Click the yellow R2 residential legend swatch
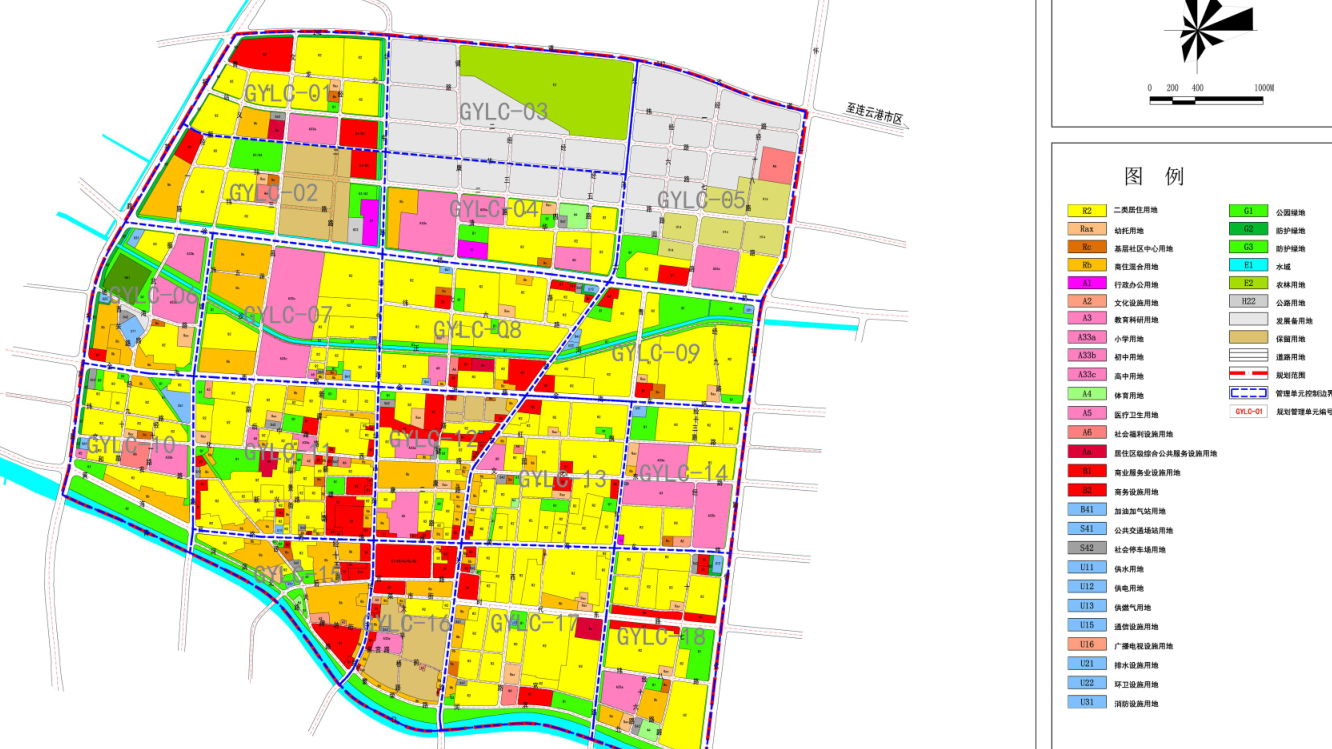 coord(1086,211)
